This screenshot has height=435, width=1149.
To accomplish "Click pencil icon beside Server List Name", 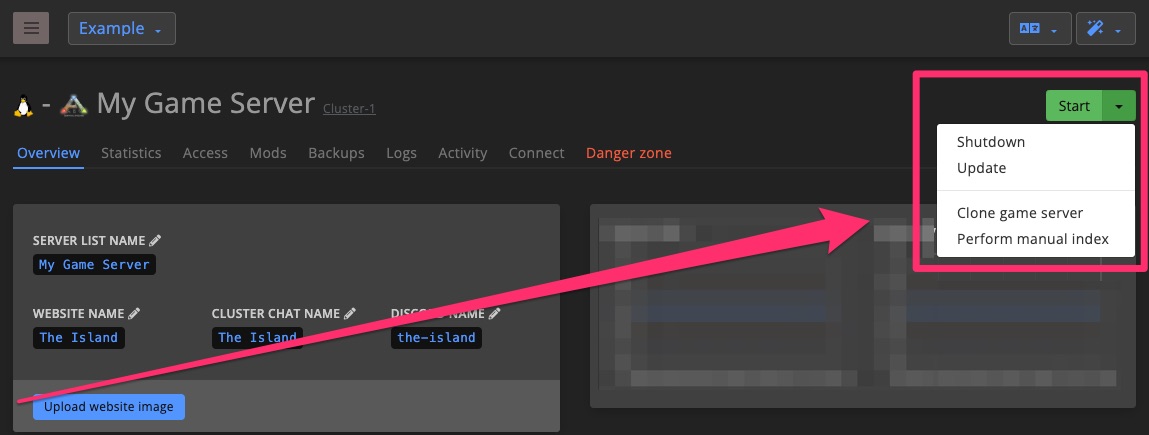I will coord(155,240).
